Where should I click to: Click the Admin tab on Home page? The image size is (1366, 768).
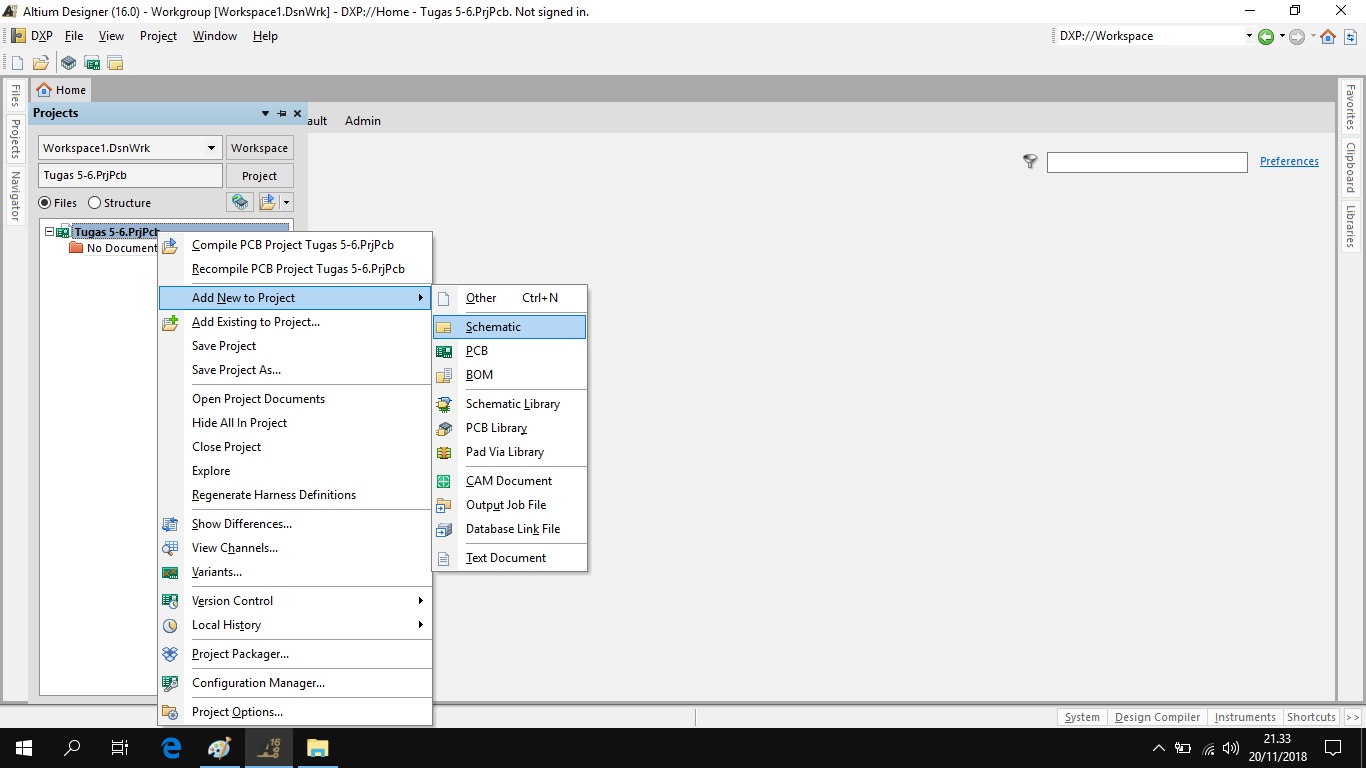point(363,121)
